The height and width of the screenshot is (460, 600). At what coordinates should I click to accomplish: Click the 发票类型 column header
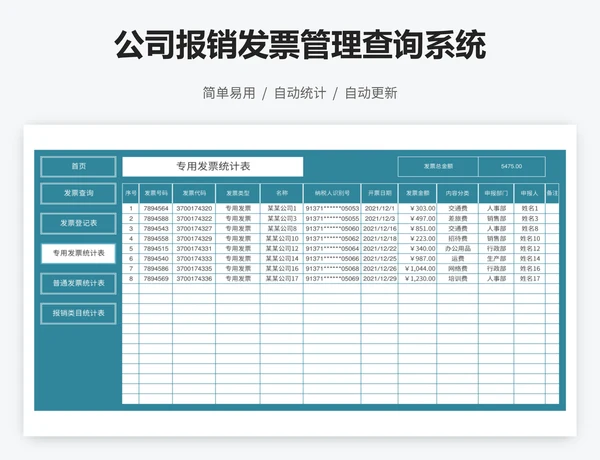coord(238,193)
